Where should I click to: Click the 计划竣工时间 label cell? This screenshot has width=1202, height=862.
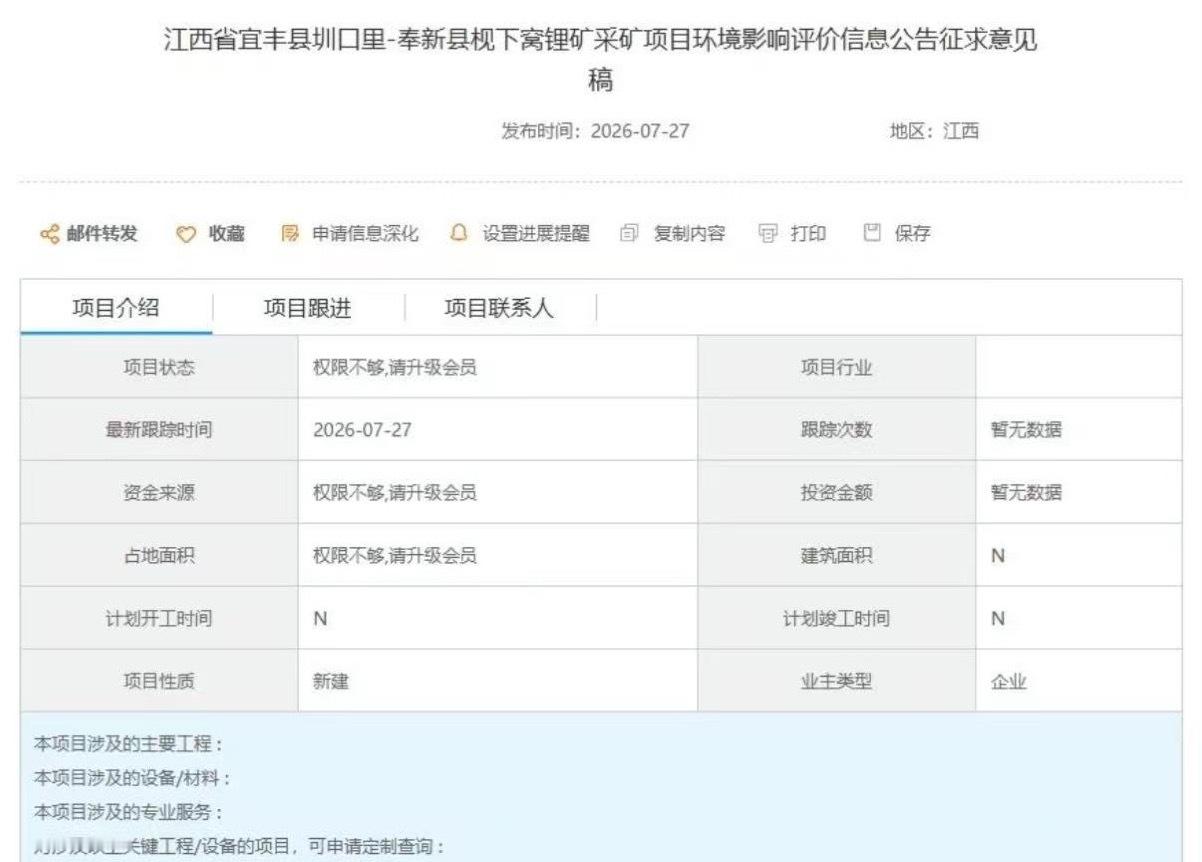(x=837, y=618)
